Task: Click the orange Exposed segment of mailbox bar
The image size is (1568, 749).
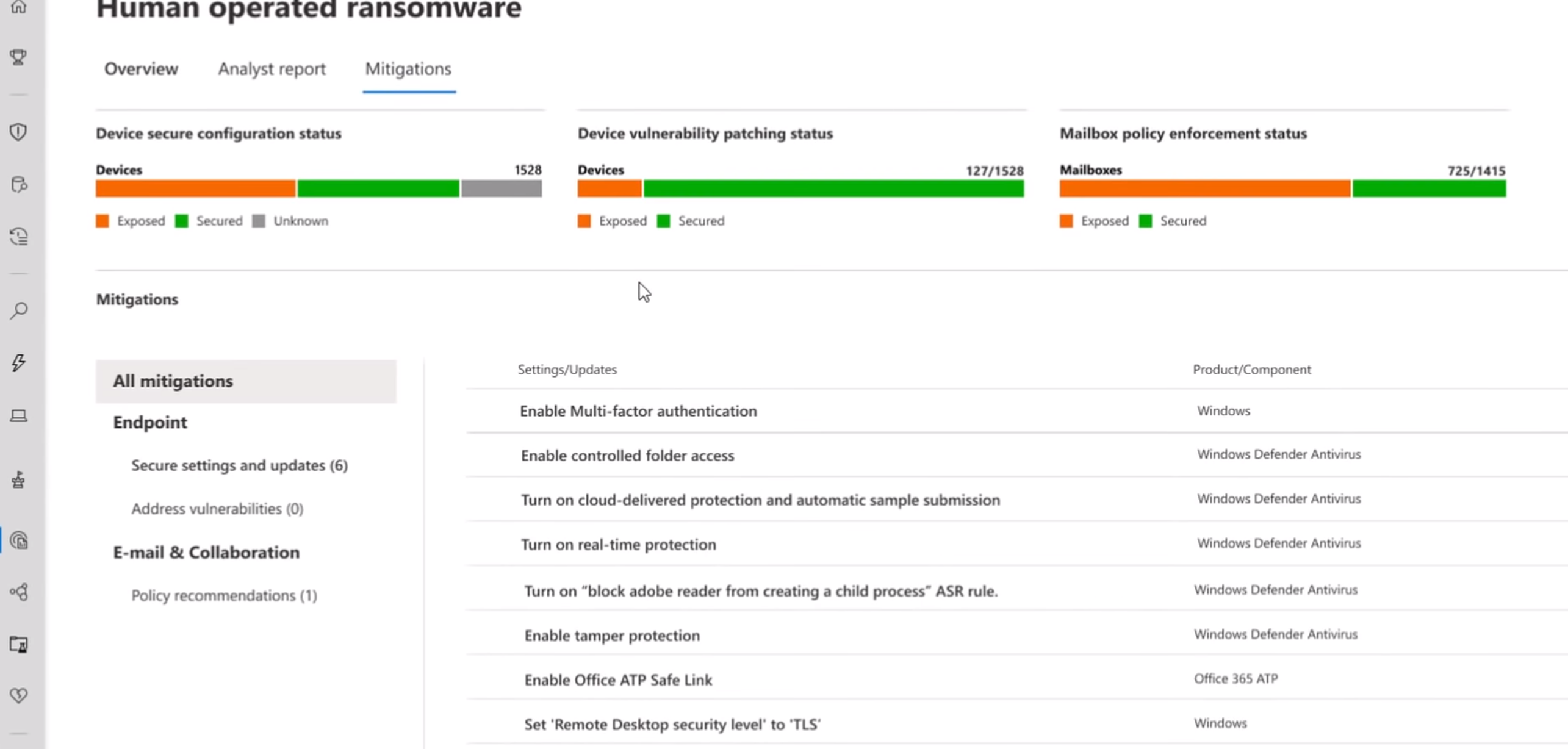Action: click(1205, 189)
